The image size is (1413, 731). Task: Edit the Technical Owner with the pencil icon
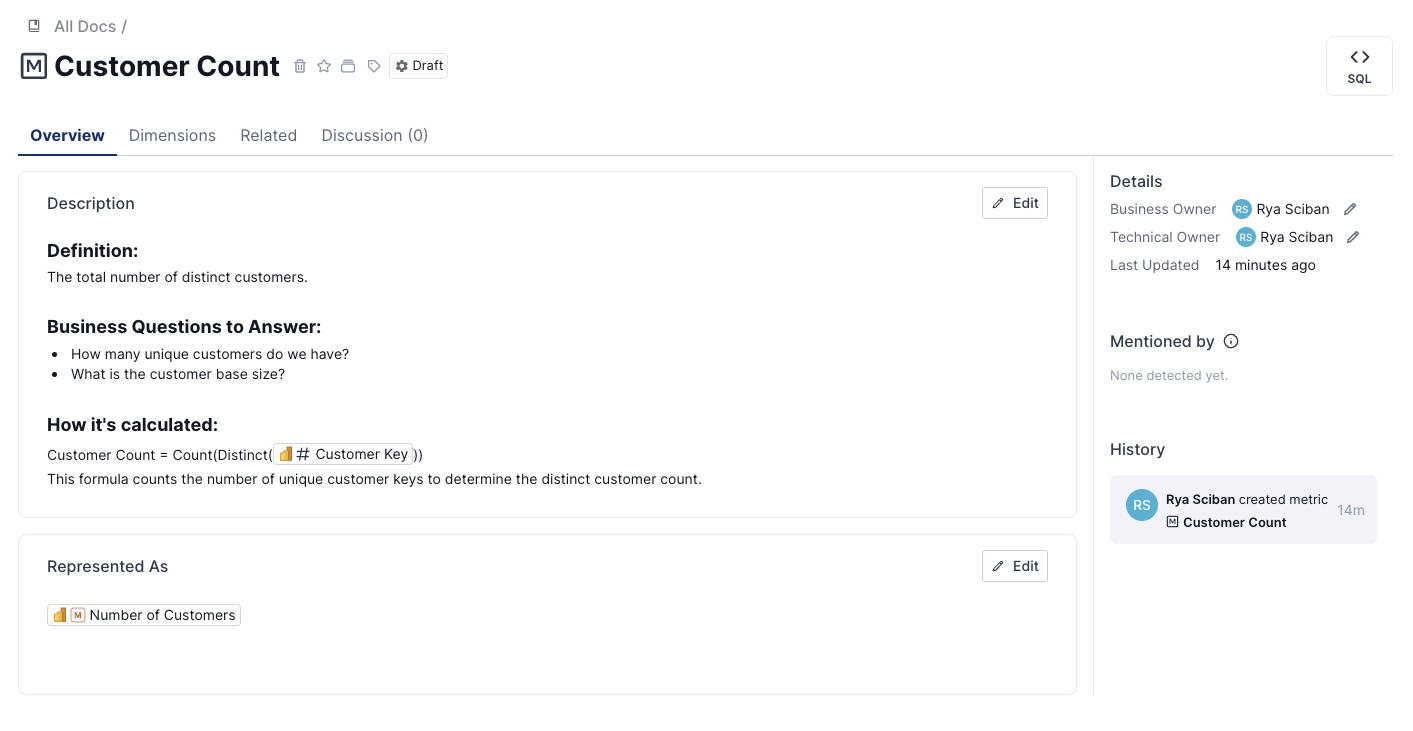pyautogui.click(x=1353, y=237)
